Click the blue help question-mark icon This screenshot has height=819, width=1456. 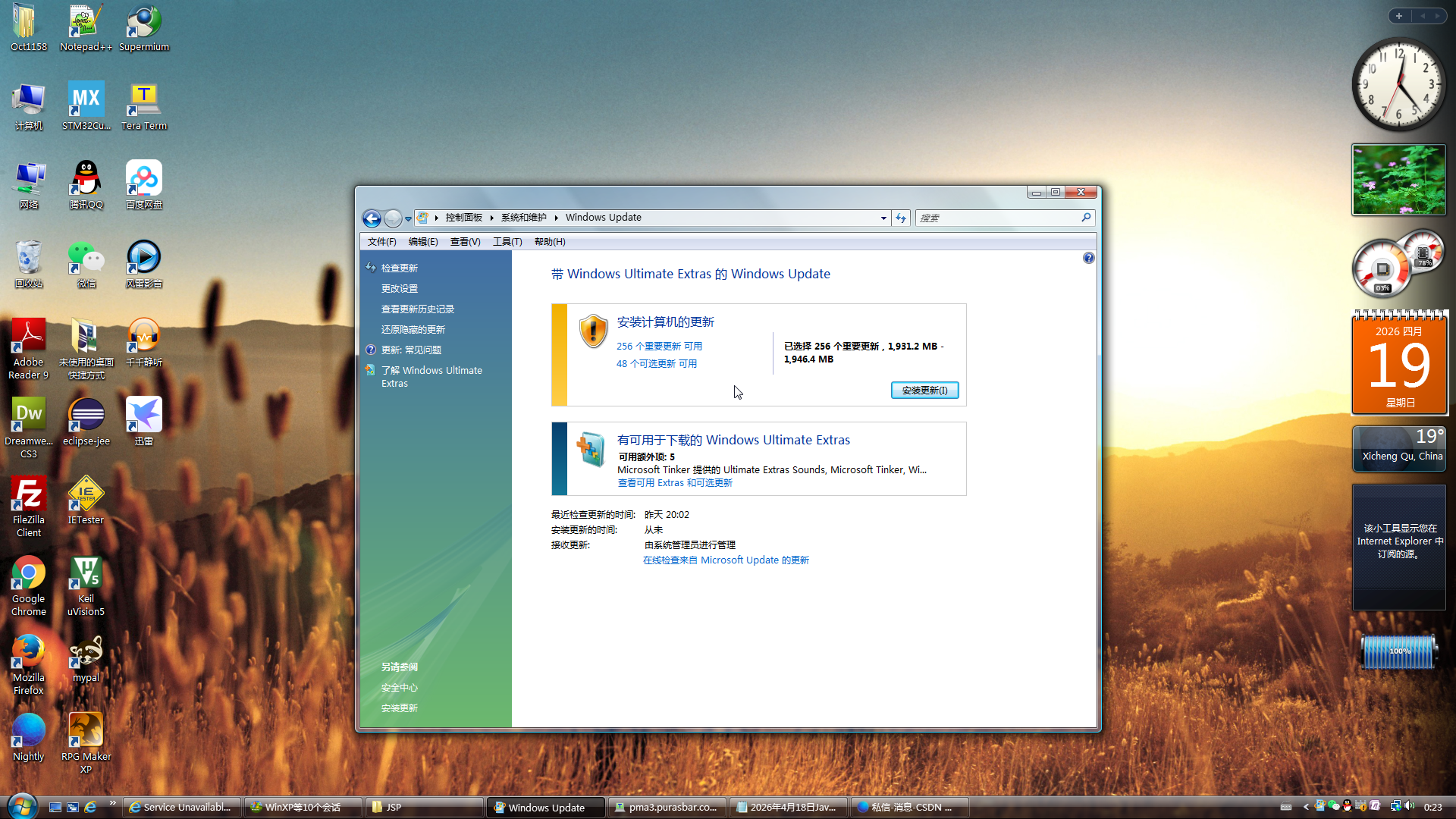click(1088, 258)
